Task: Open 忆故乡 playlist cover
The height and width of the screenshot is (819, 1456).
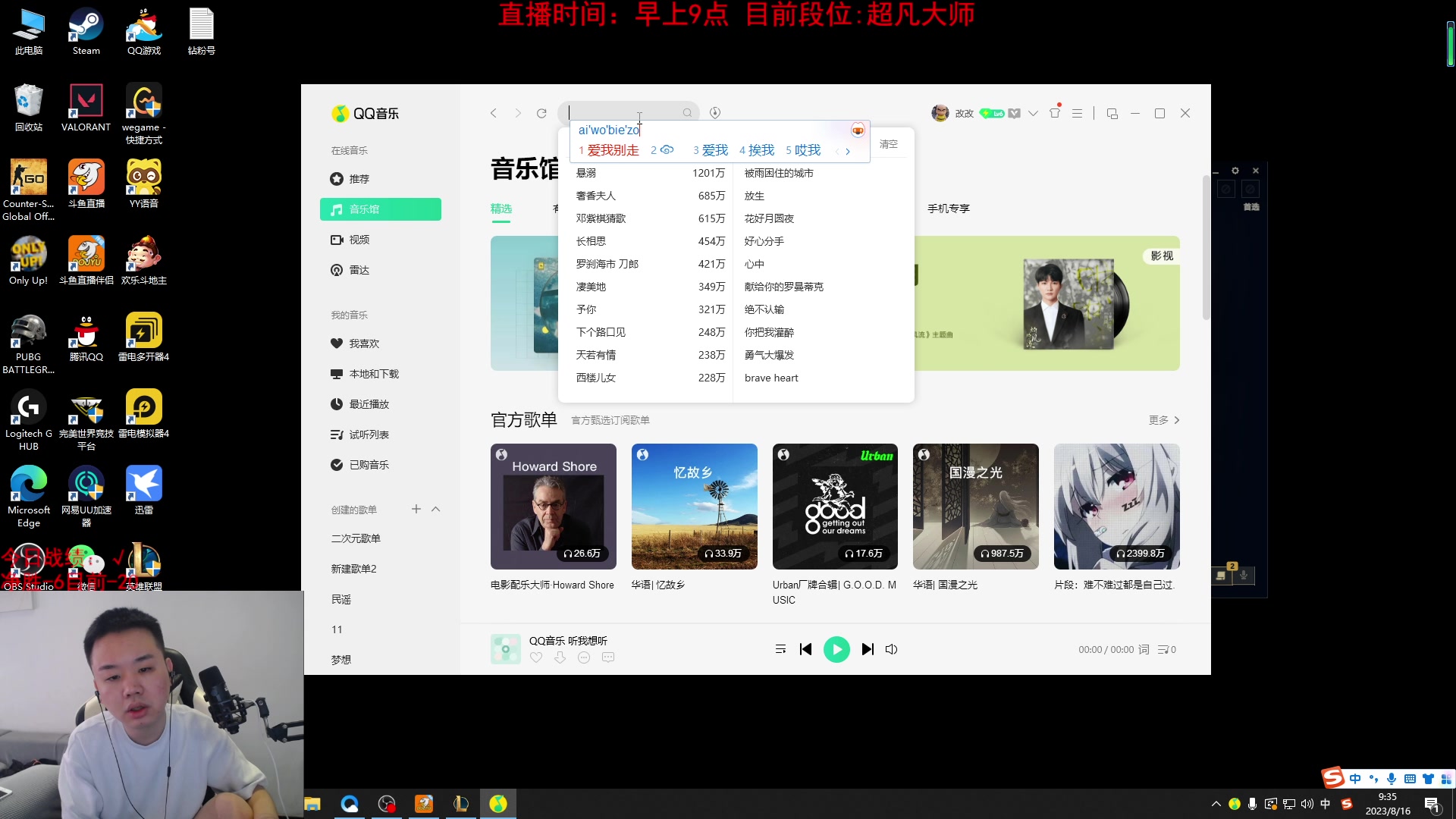Action: click(x=695, y=507)
